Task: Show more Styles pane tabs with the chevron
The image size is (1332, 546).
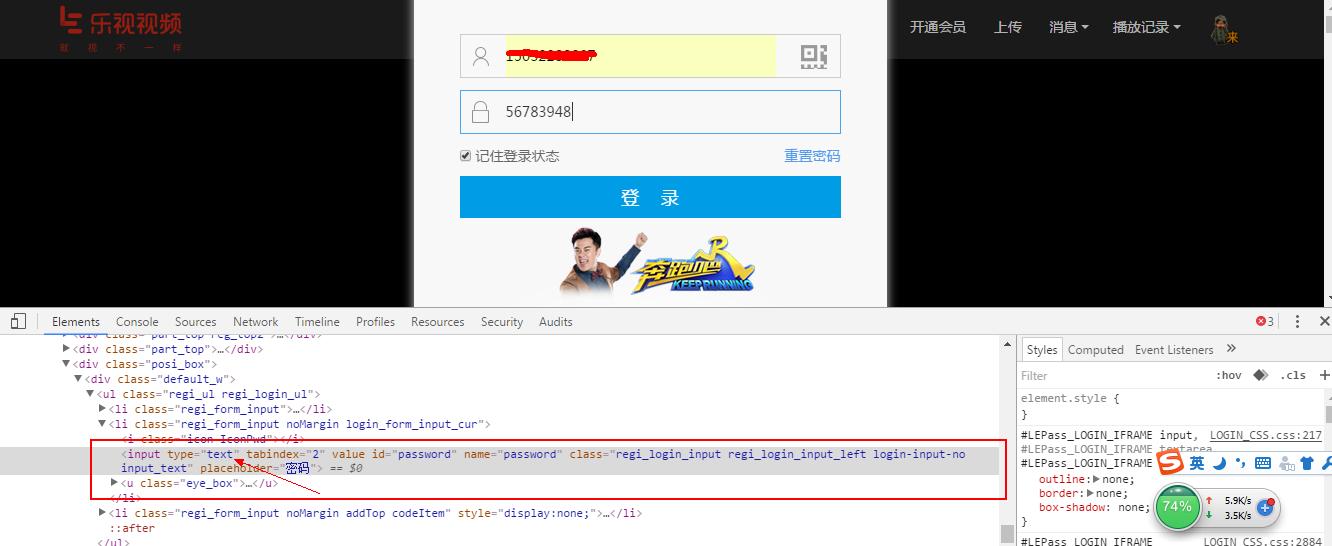Action: tap(1231, 348)
